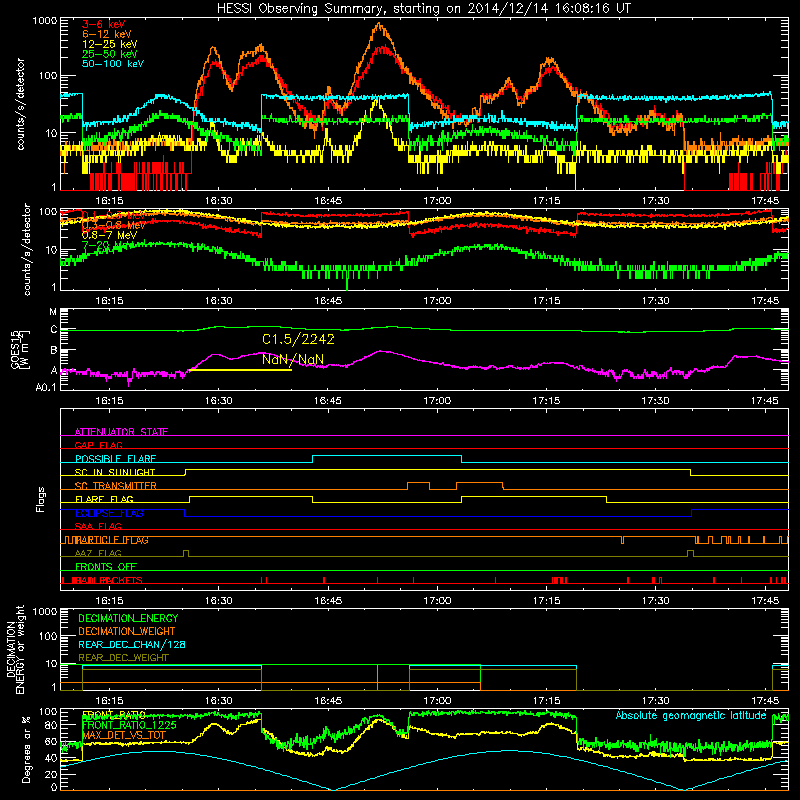Click the DECIMATION ENERGY or weight axis title

pos(15,649)
